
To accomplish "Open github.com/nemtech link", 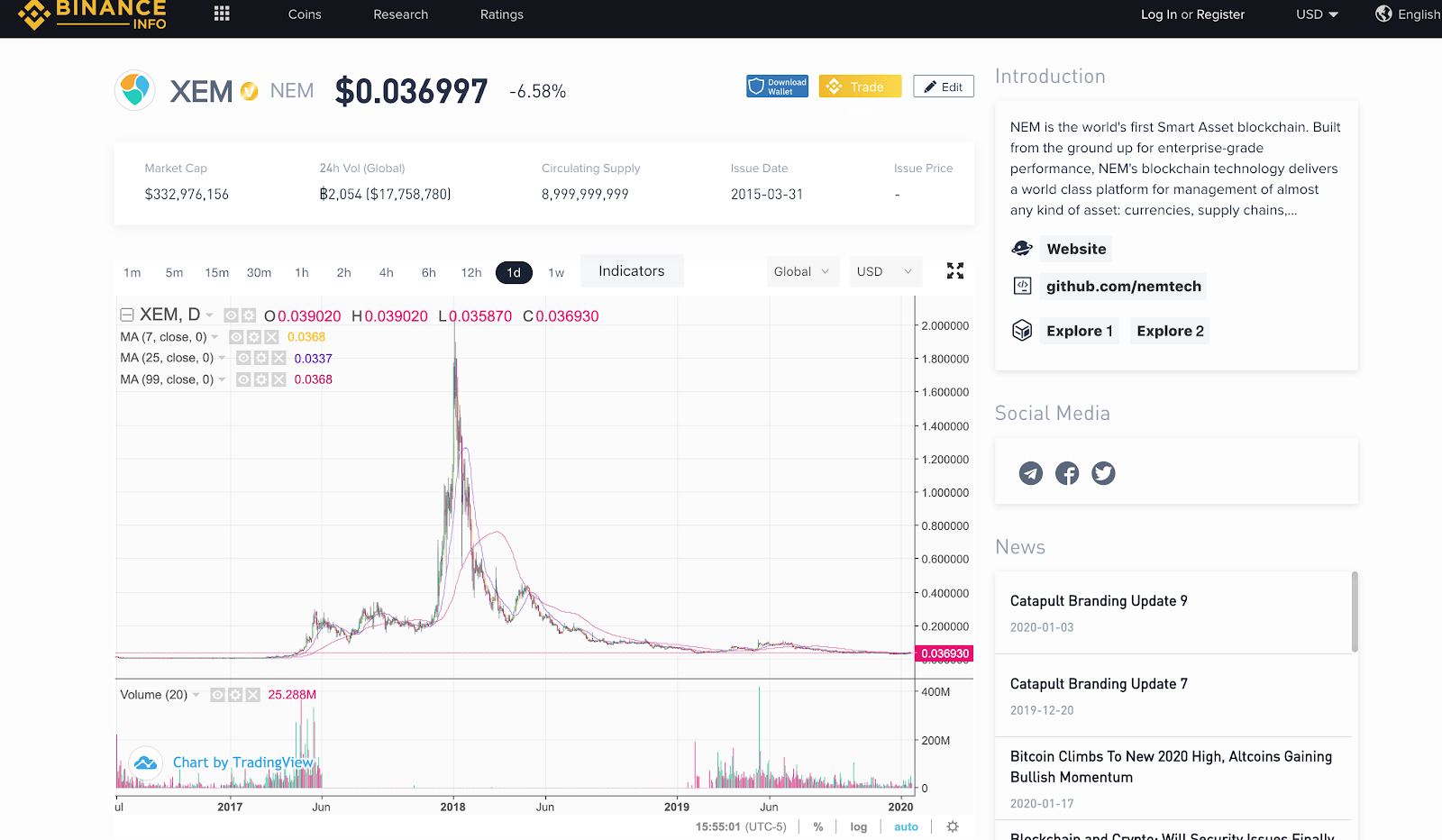I will [x=1124, y=287].
